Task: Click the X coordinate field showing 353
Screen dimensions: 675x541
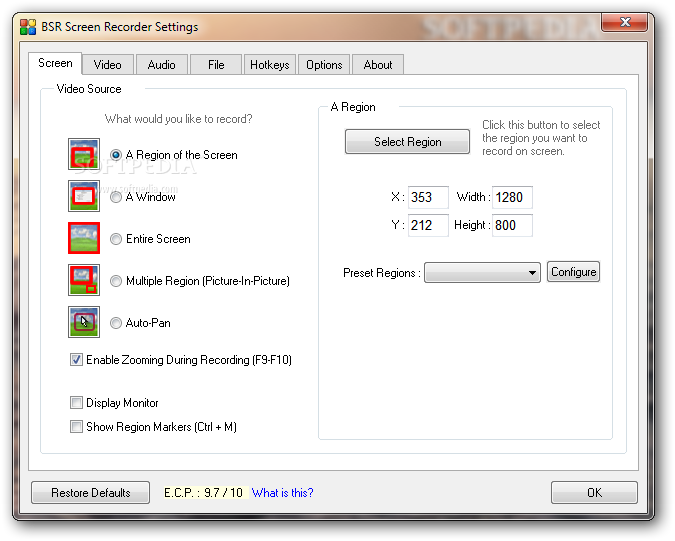Action: [428, 197]
